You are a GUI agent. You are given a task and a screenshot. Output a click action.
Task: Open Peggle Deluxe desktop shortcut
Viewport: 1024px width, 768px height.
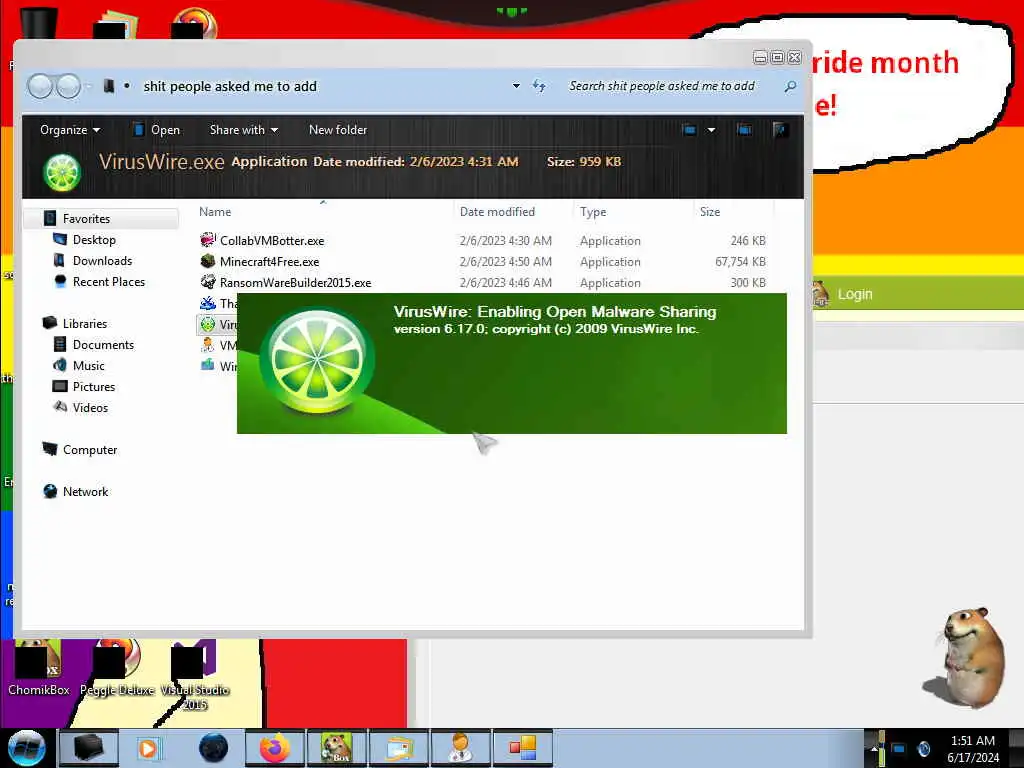117,668
